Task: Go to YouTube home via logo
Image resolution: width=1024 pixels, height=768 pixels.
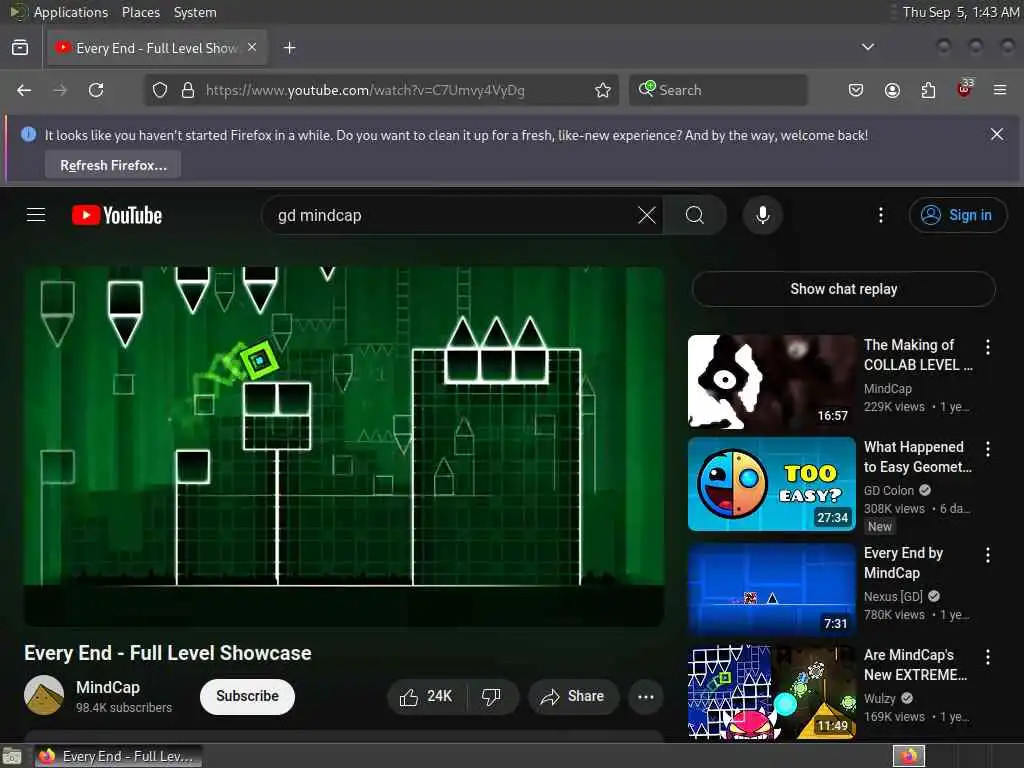Action: [117, 215]
